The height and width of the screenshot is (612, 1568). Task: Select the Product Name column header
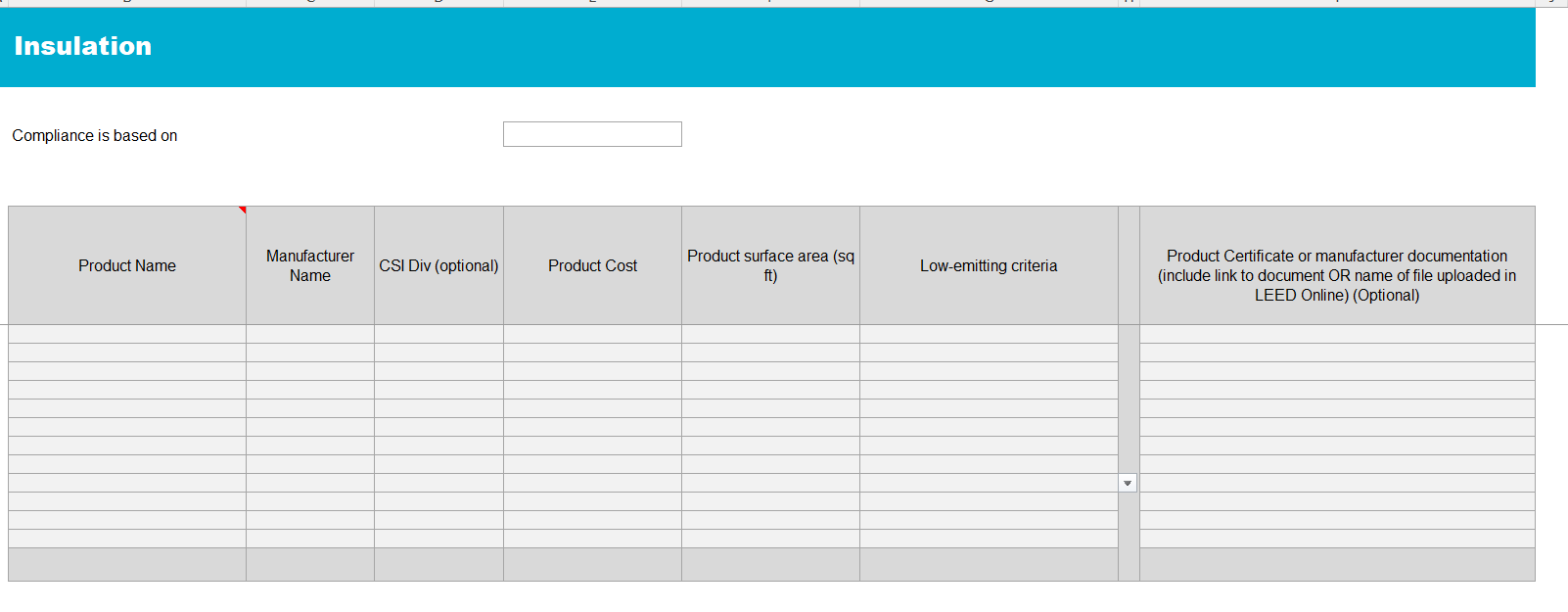(127, 265)
